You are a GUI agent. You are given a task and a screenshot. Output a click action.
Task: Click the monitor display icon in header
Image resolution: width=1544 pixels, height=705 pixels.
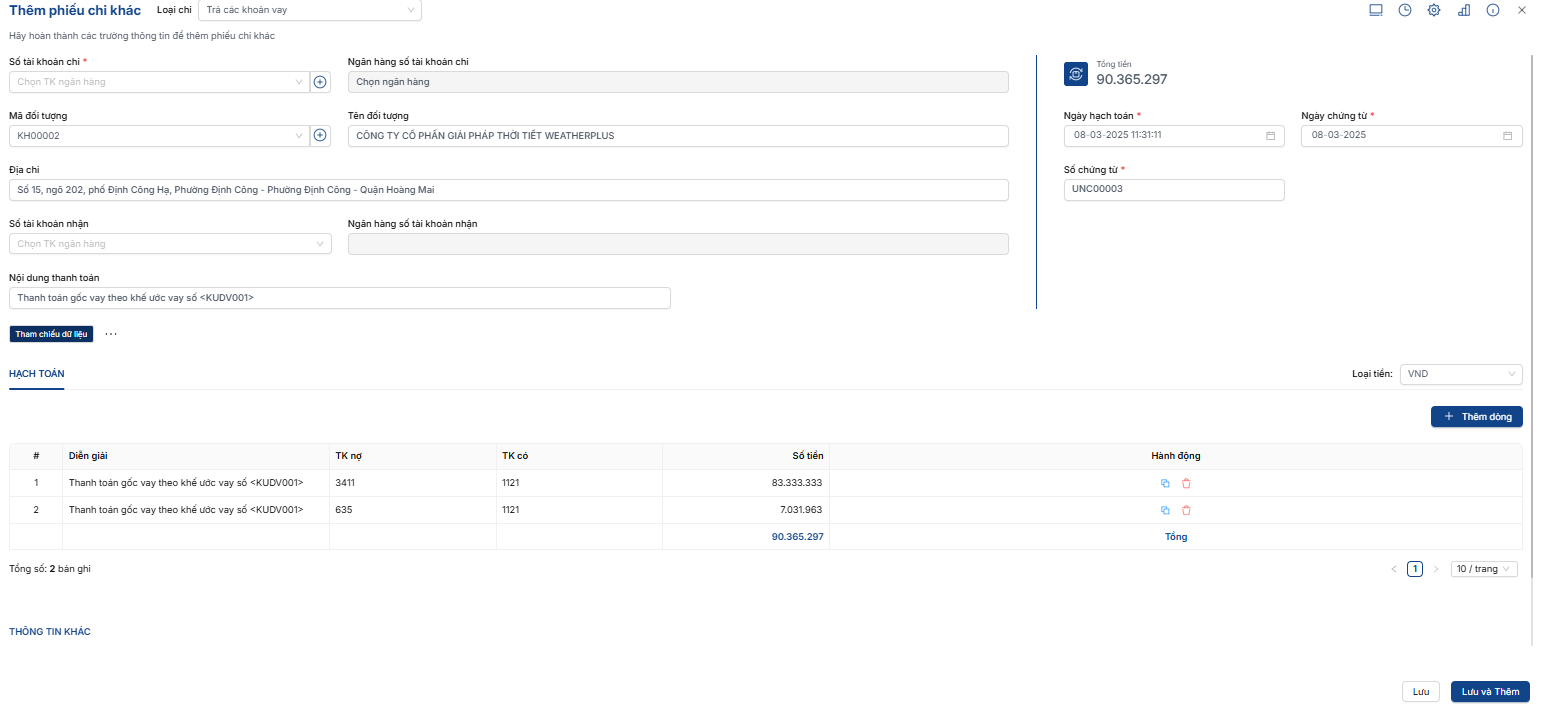coord(1375,10)
